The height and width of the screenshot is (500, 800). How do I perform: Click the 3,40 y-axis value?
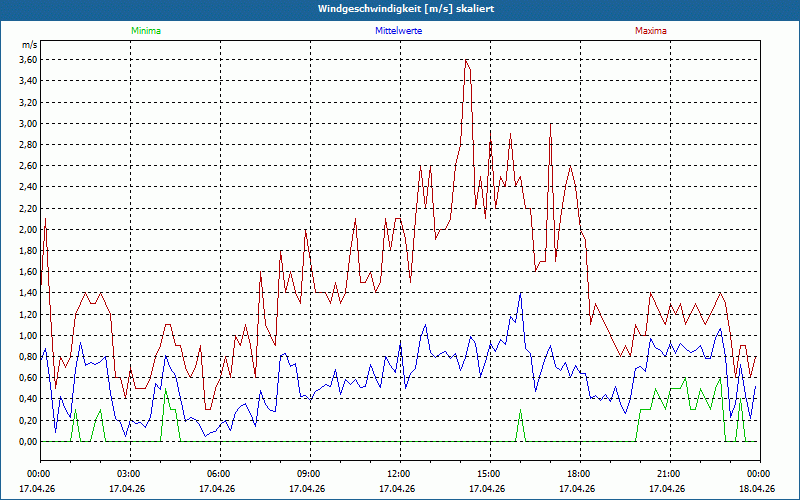(x=28, y=81)
